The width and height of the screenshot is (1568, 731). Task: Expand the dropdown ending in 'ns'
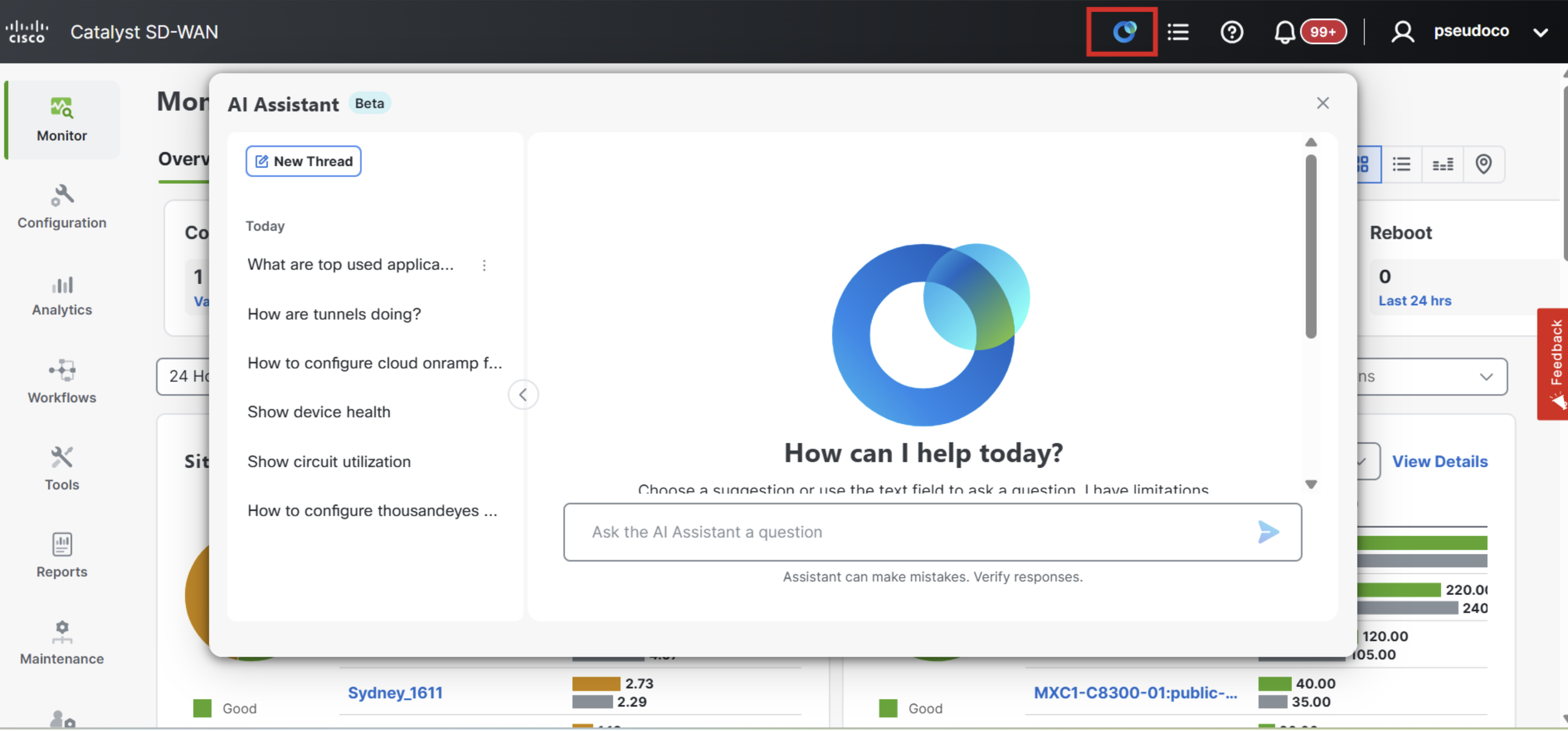tap(1431, 377)
